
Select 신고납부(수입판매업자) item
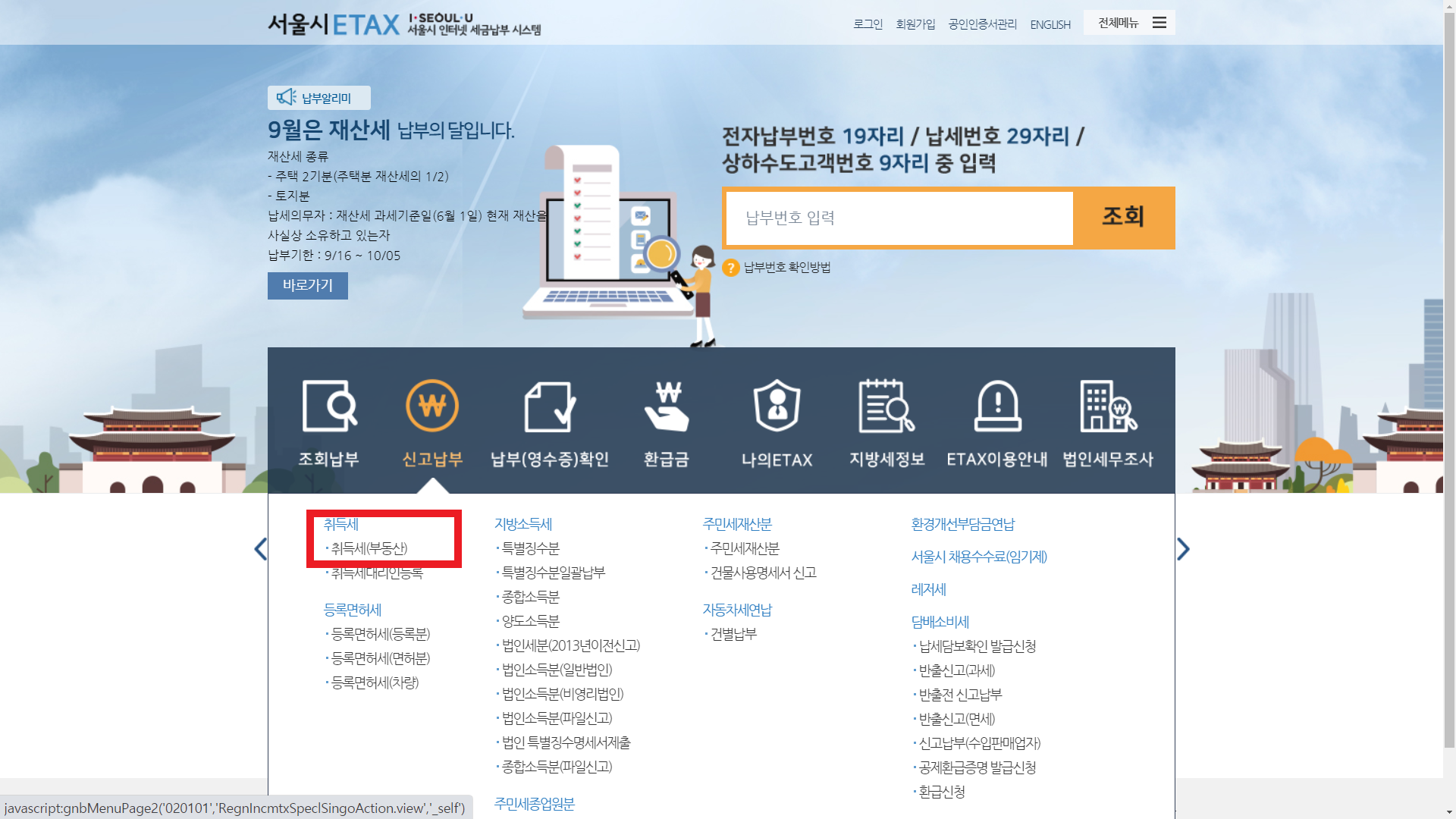click(979, 743)
